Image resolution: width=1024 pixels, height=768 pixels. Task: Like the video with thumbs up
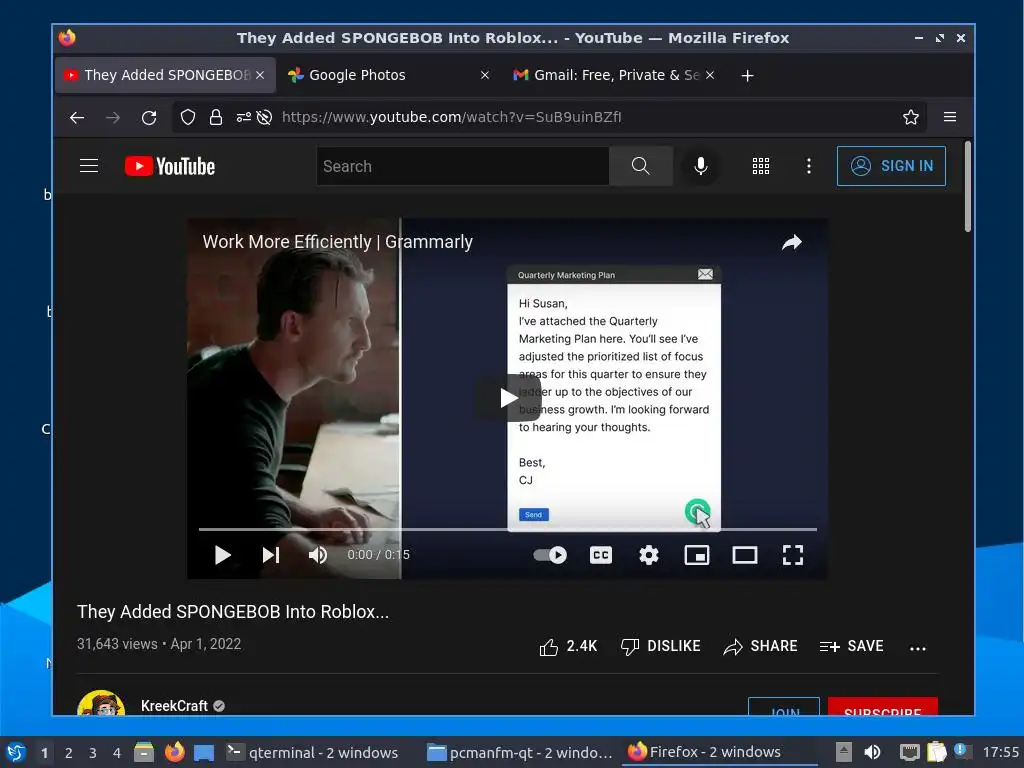point(568,647)
